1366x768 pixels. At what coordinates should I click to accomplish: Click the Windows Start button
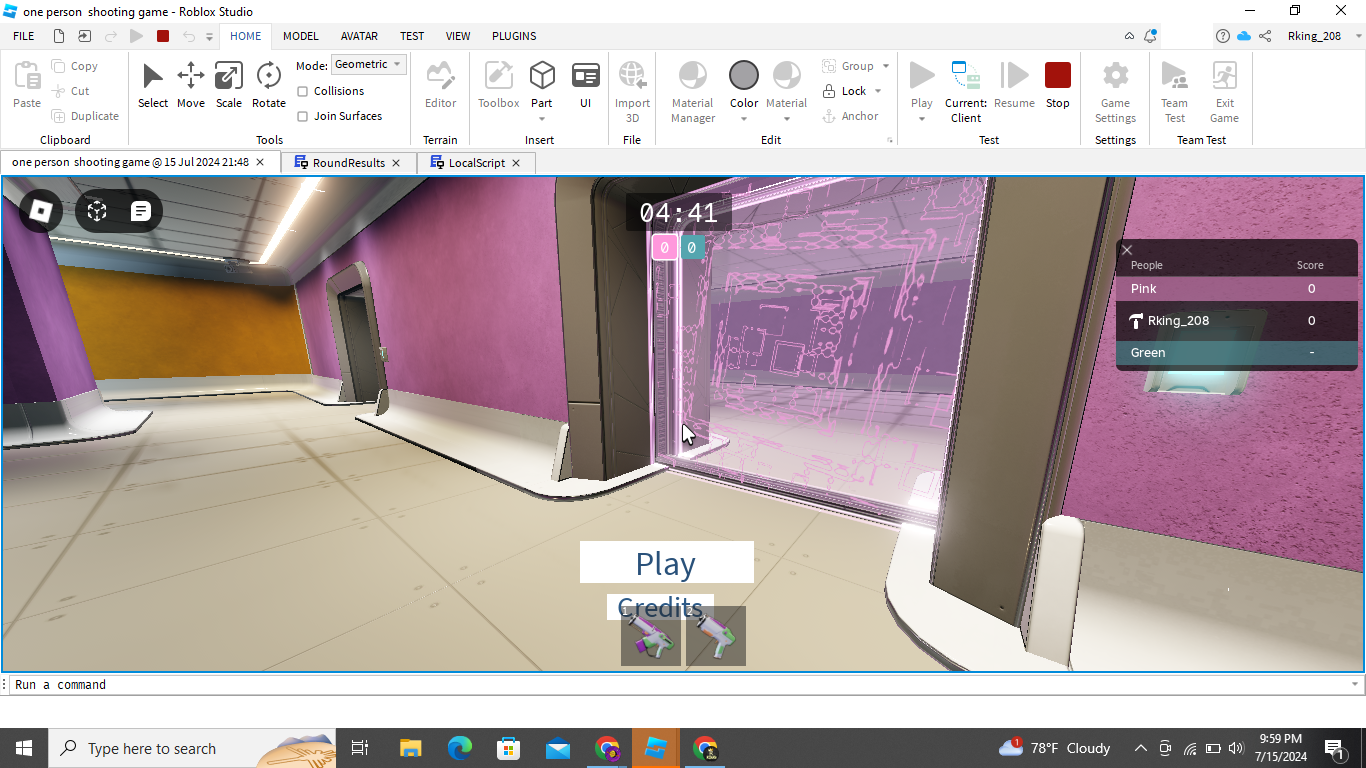point(24,748)
